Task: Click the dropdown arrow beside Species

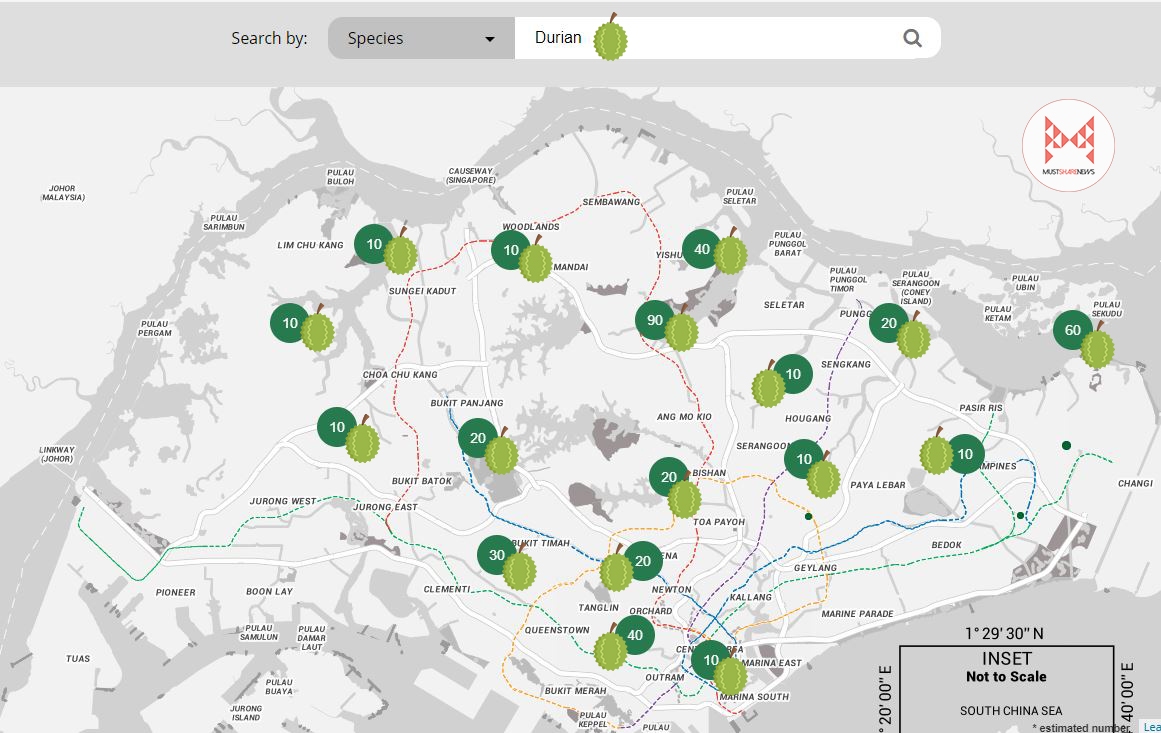Action: (x=490, y=39)
